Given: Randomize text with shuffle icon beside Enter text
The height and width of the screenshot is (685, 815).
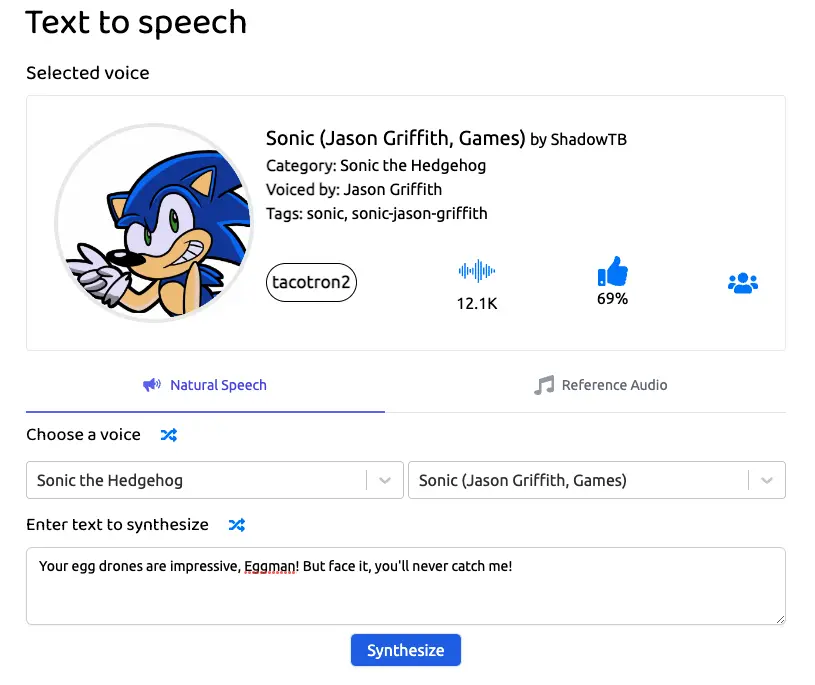Looking at the screenshot, I should pyautogui.click(x=236, y=525).
